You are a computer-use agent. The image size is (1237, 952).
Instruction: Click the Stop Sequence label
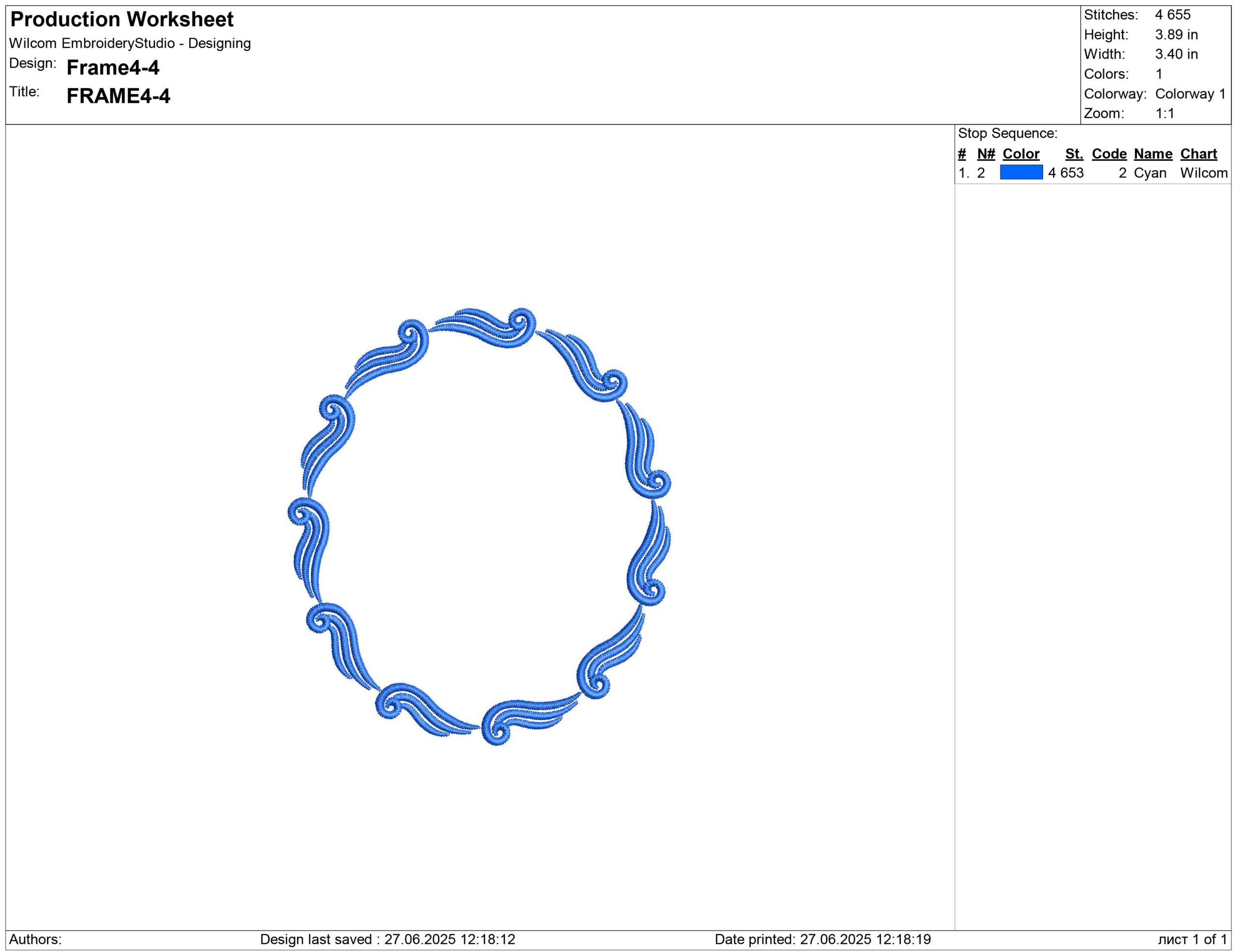point(1007,134)
